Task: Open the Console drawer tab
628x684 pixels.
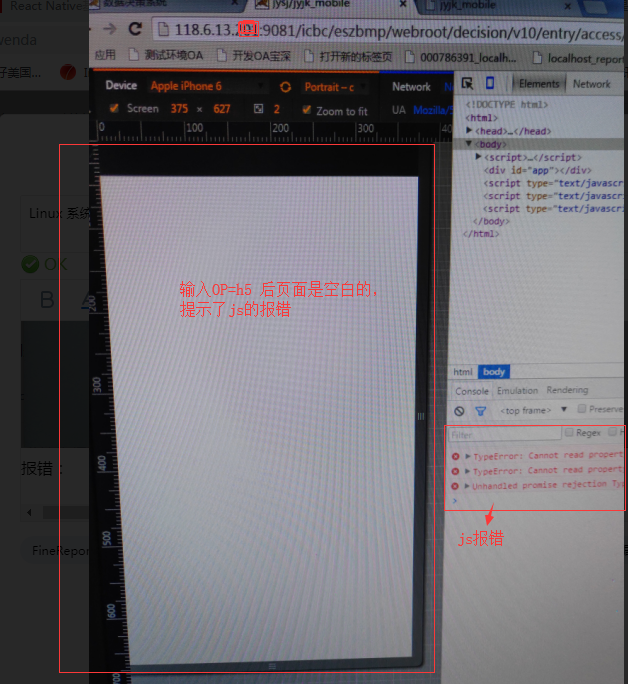Action: tap(471, 391)
